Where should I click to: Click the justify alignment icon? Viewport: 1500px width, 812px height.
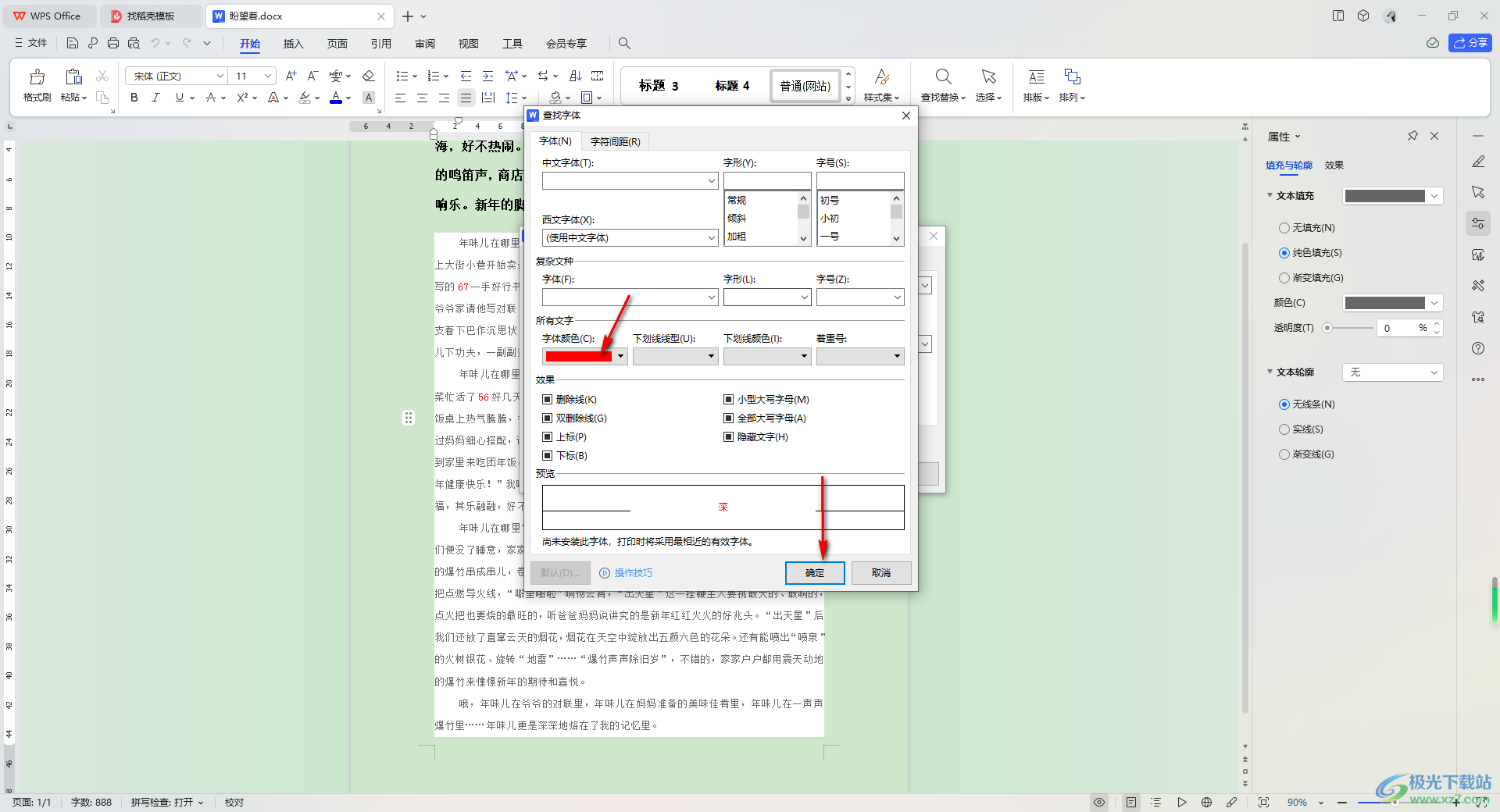(466, 98)
